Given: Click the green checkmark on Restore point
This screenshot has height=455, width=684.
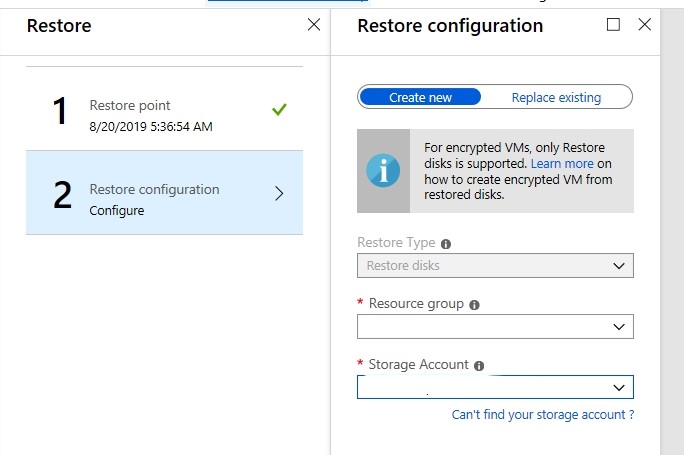Looking at the screenshot, I should tap(279, 109).
